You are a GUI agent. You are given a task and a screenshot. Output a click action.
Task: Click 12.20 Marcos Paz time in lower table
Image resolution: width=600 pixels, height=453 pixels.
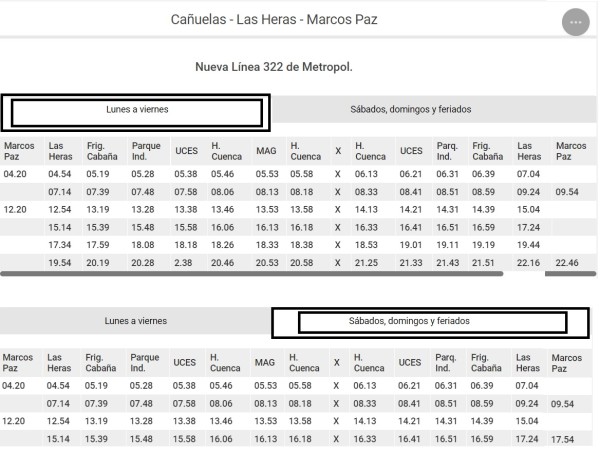tap(15, 421)
